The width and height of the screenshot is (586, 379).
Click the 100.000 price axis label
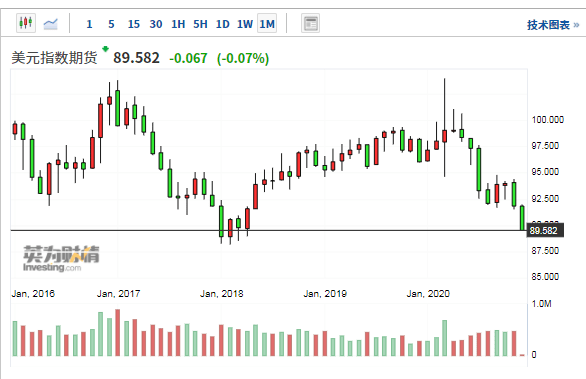(548, 120)
